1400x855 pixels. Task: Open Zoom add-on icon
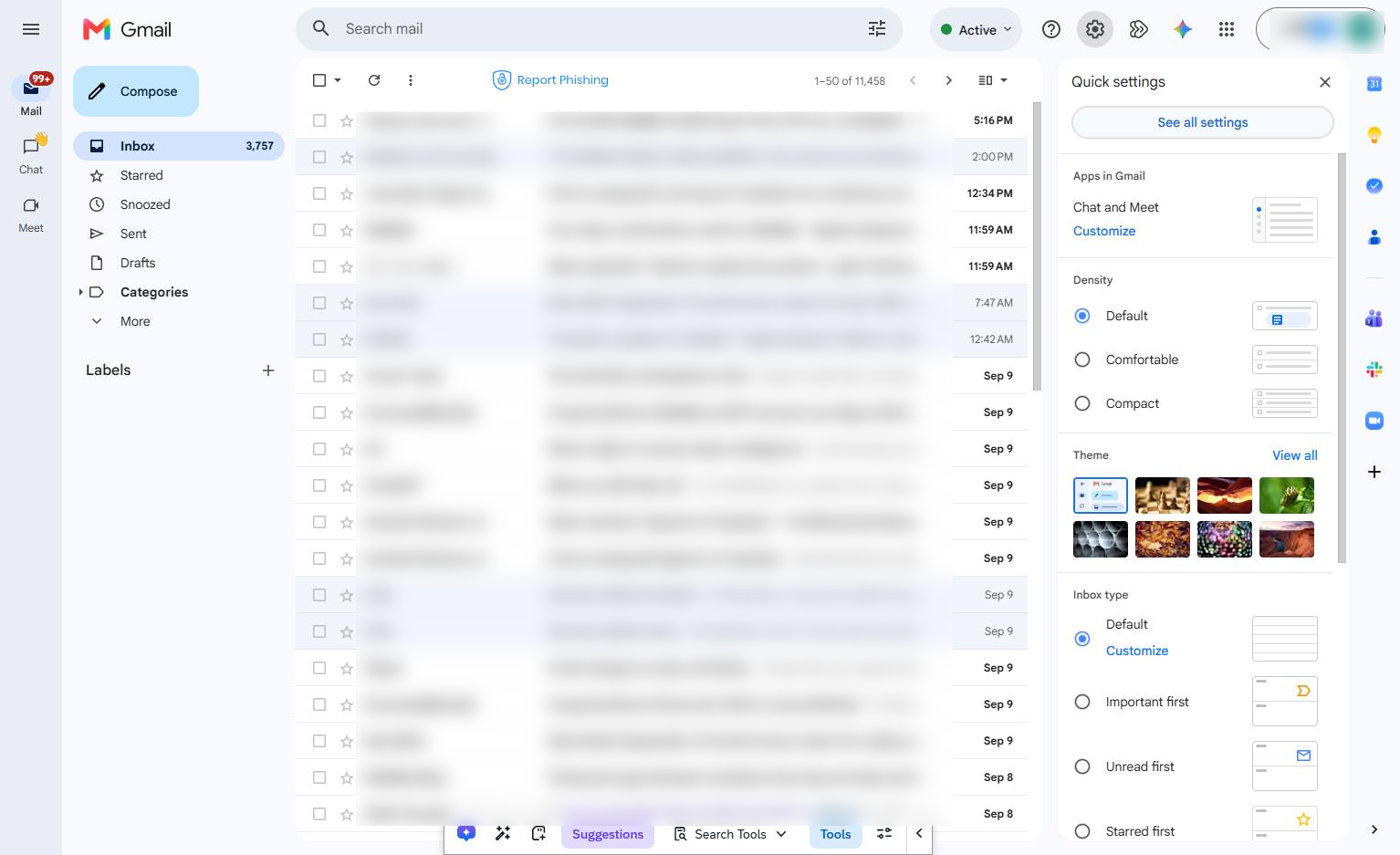click(1374, 421)
